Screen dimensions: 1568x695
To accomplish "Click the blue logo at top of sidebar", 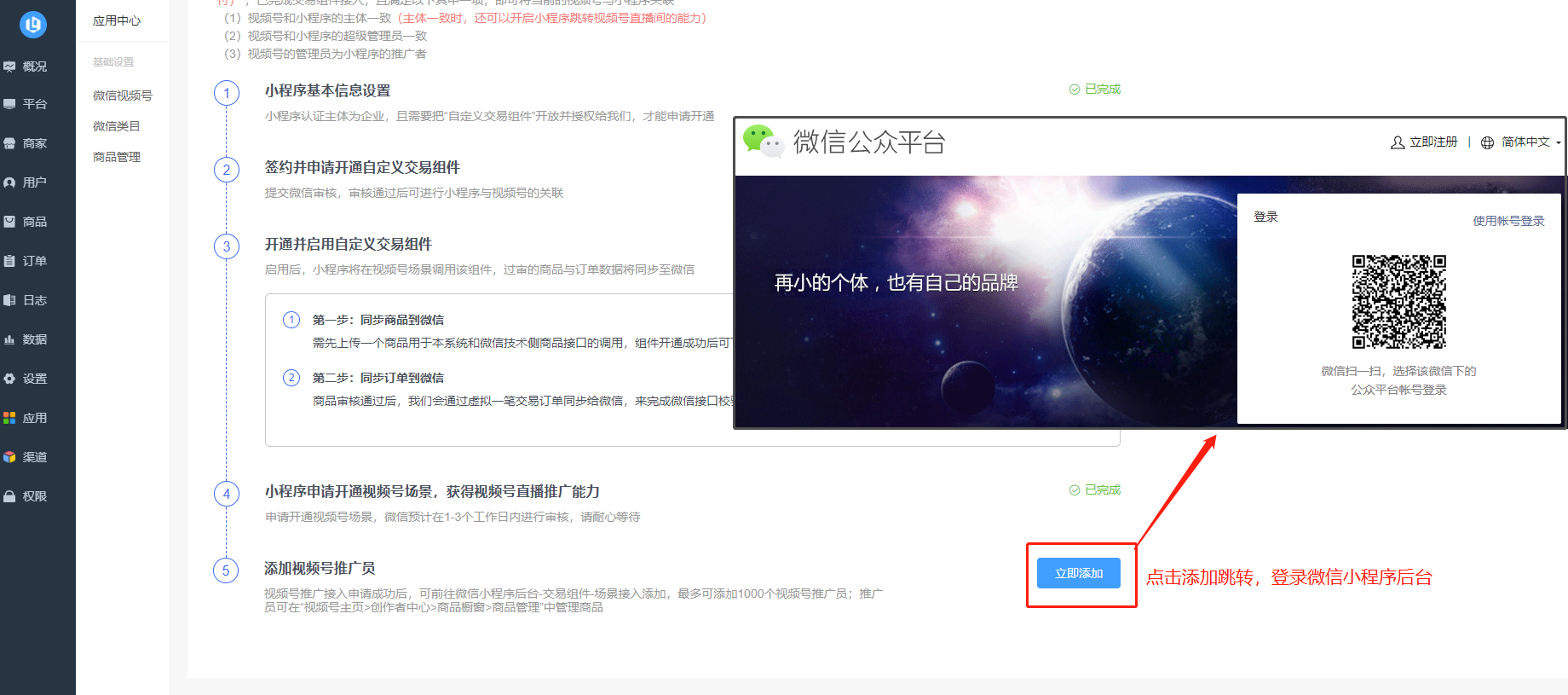I will [33, 25].
